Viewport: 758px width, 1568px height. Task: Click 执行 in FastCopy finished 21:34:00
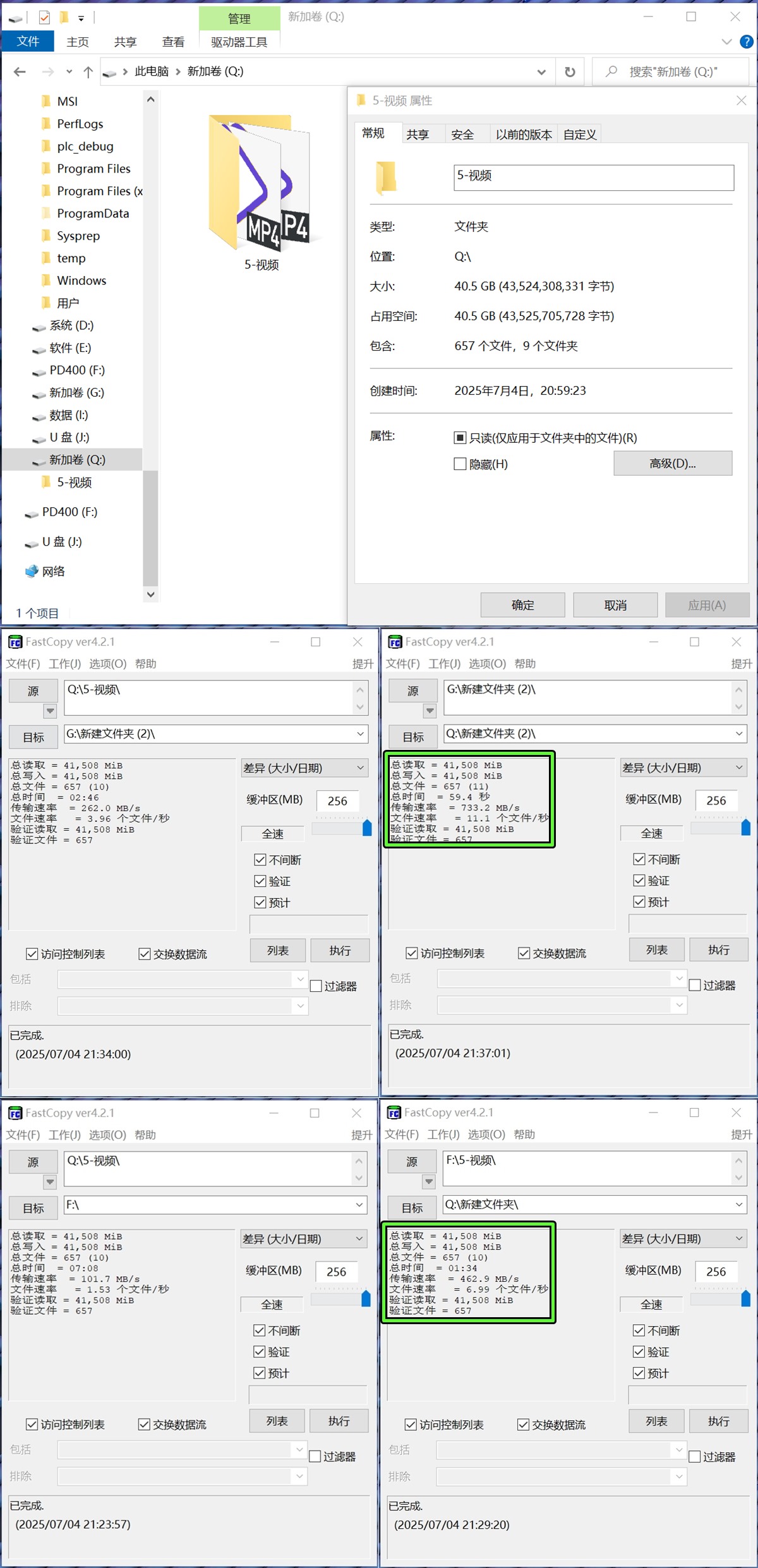(340, 951)
